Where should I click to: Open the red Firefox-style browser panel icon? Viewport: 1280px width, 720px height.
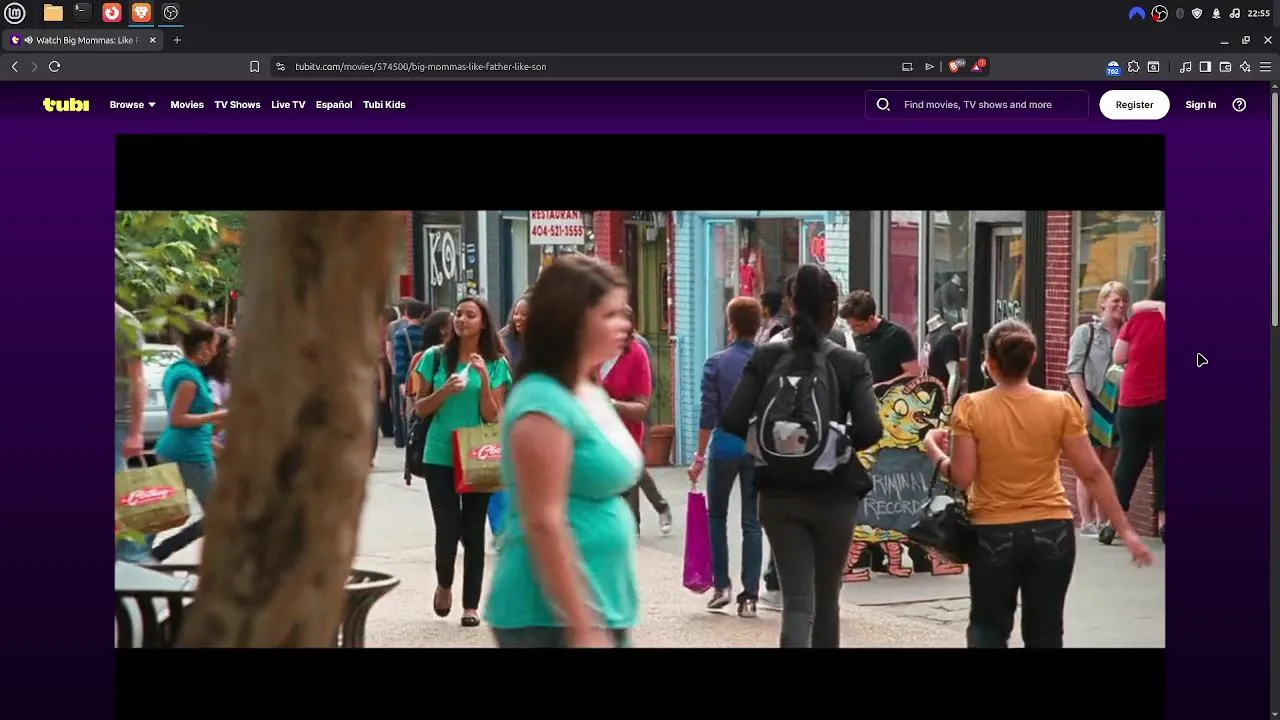(x=112, y=13)
